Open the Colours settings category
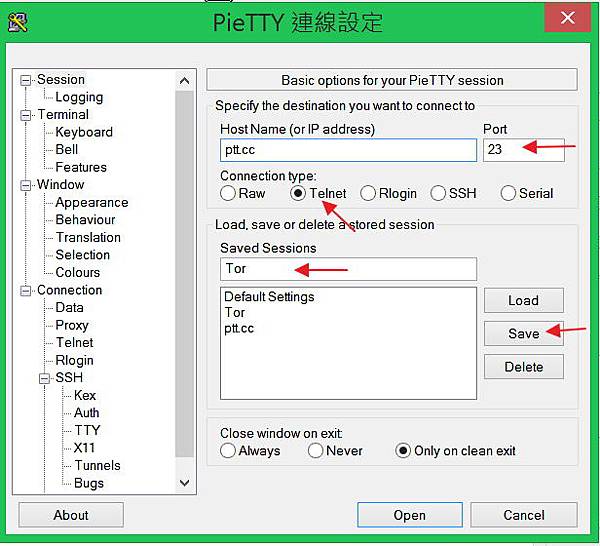This screenshot has width=600, height=546. coord(78,272)
